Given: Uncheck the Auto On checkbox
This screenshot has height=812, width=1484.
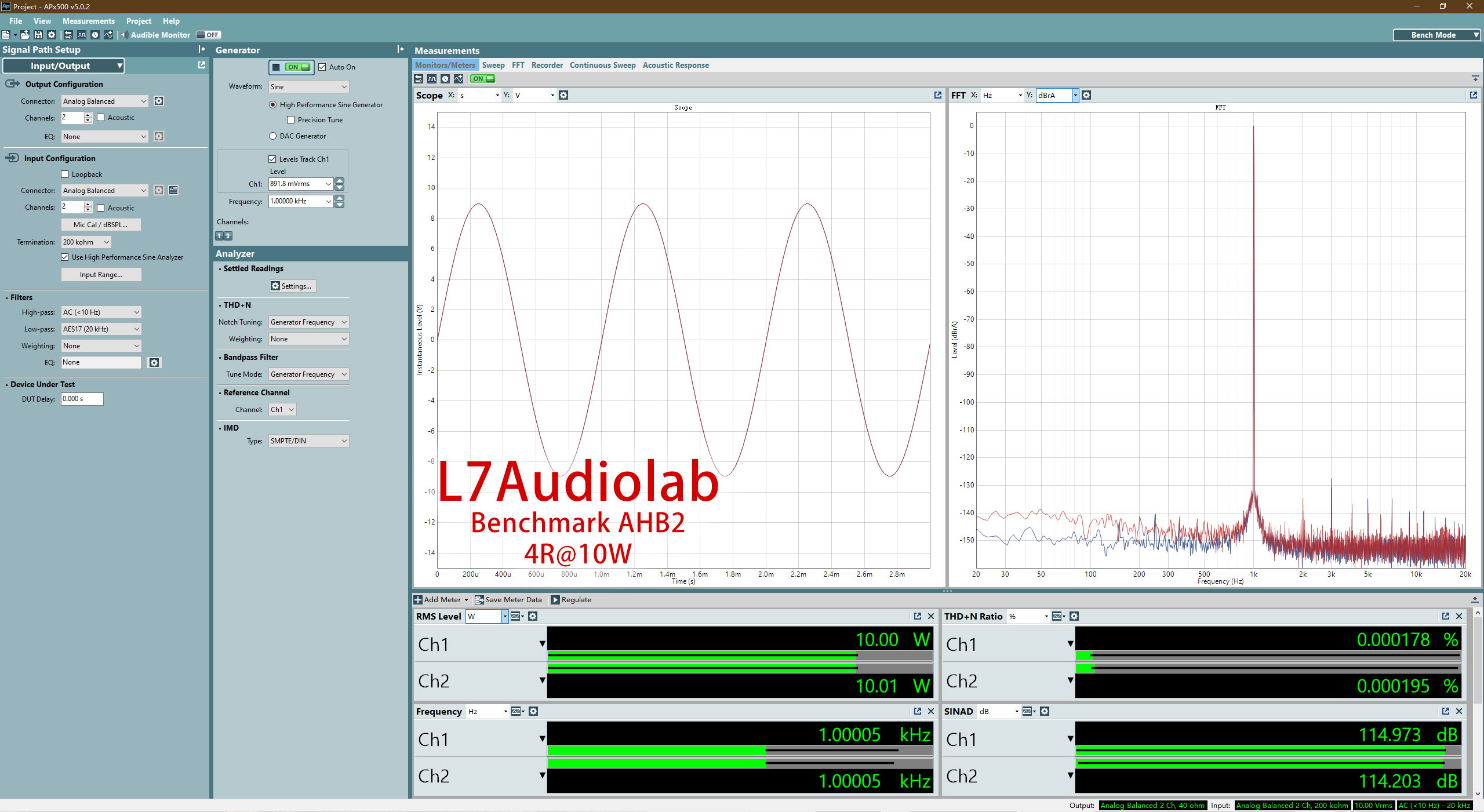Looking at the screenshot, I should [322, 67].
